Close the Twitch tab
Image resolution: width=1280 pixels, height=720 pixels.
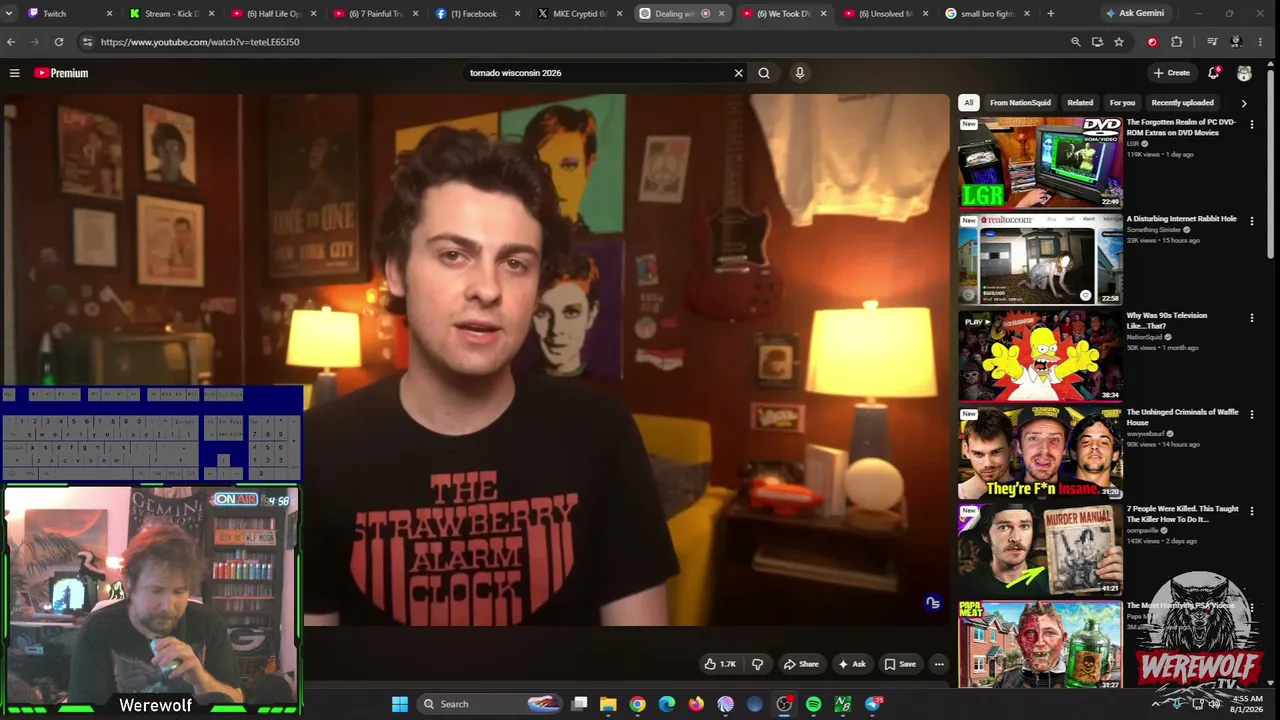(x=110, y=14)
